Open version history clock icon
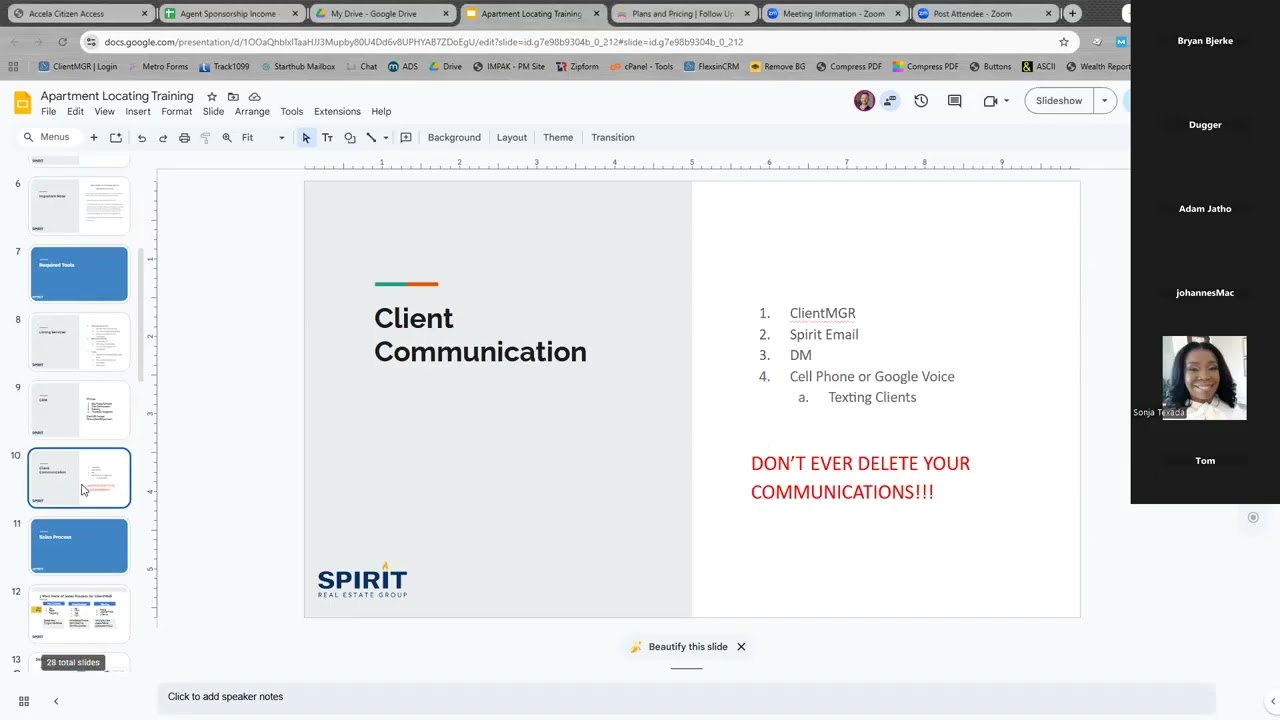Viewport: 1280px width, 720px height. pyautogui.click(x=921, y=101)
